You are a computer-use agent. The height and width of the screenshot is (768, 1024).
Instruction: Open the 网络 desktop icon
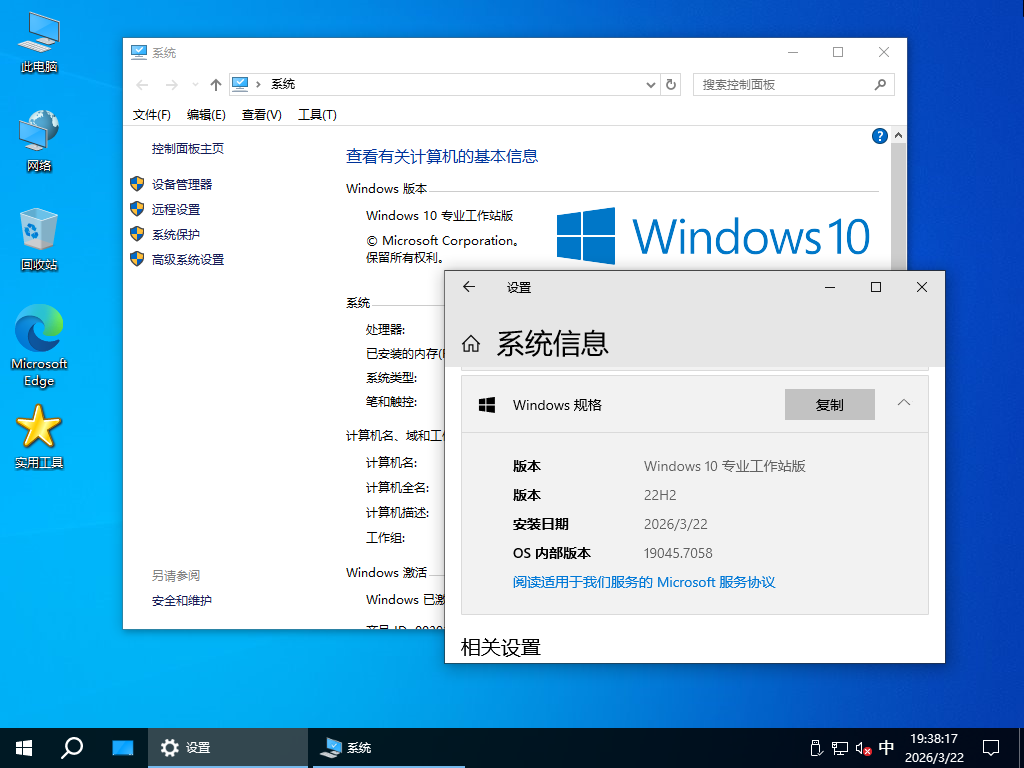click(x=38, y=130)
